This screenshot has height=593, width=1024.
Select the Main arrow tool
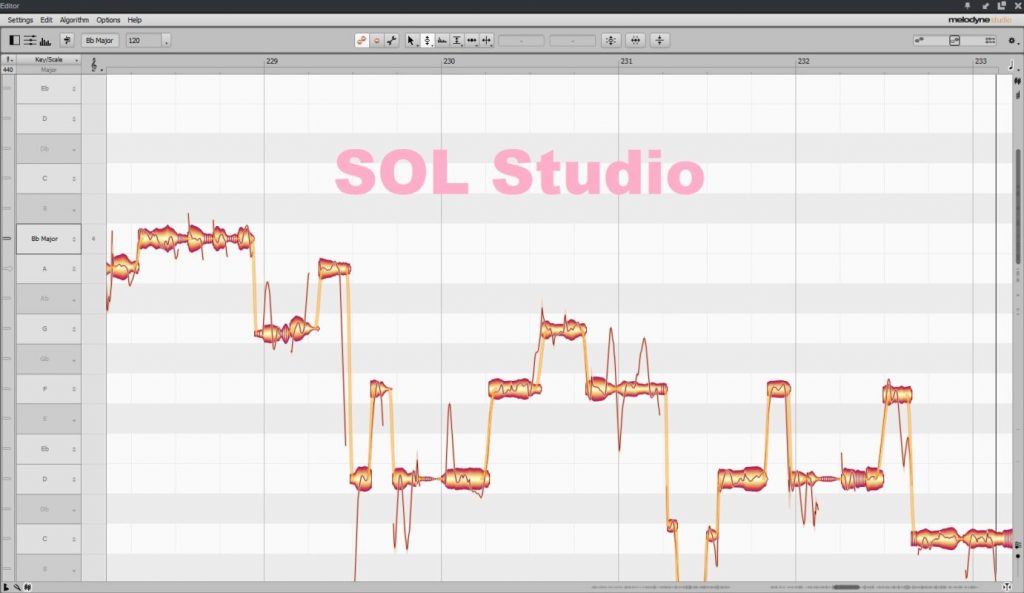coord(410,40)
